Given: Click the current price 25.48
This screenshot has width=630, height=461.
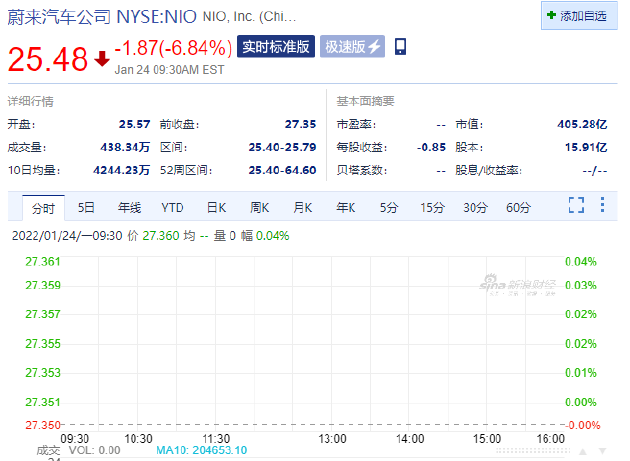Looking at the screenshot, I should pyautogui.click(x=48, y=59).
